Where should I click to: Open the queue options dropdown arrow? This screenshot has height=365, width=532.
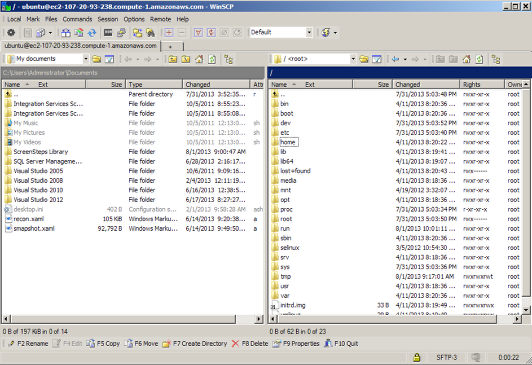pos(51,33)
